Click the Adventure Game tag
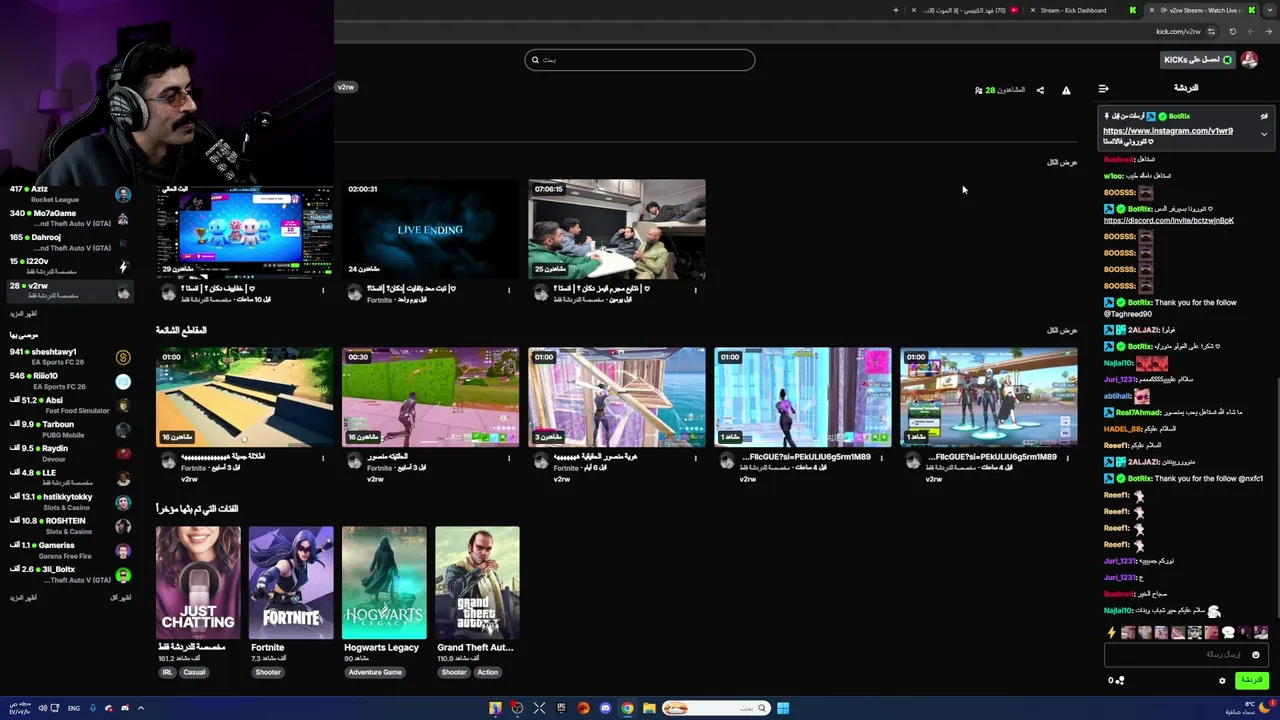 click(x=375, y=672)
